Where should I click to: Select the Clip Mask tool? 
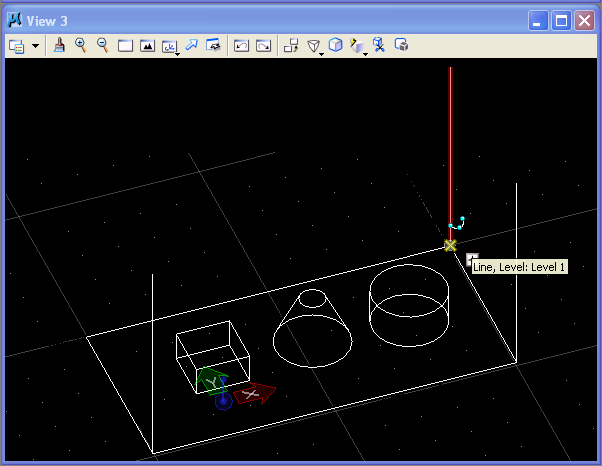click(x=401, y=45)
